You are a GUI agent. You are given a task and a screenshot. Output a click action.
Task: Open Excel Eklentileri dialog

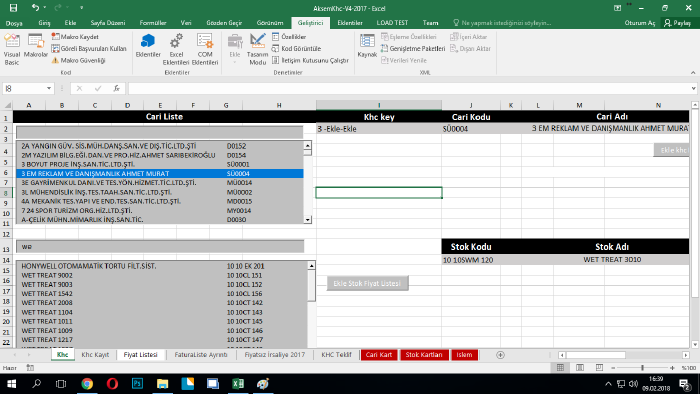(x=176, y=49)
